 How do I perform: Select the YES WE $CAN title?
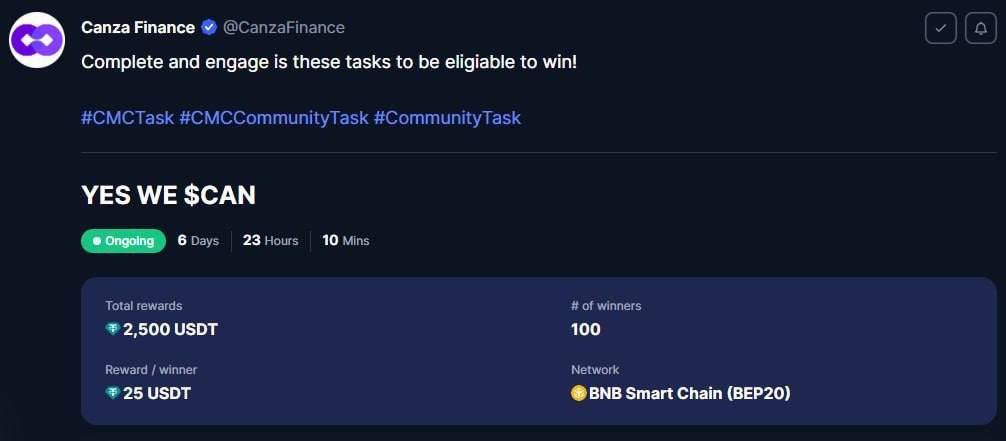(168, 196)
